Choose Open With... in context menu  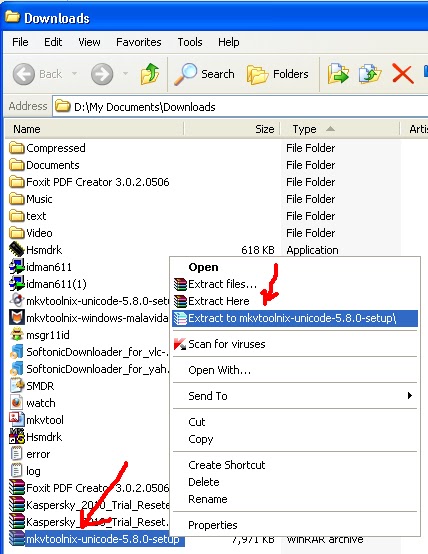point(295,370)
